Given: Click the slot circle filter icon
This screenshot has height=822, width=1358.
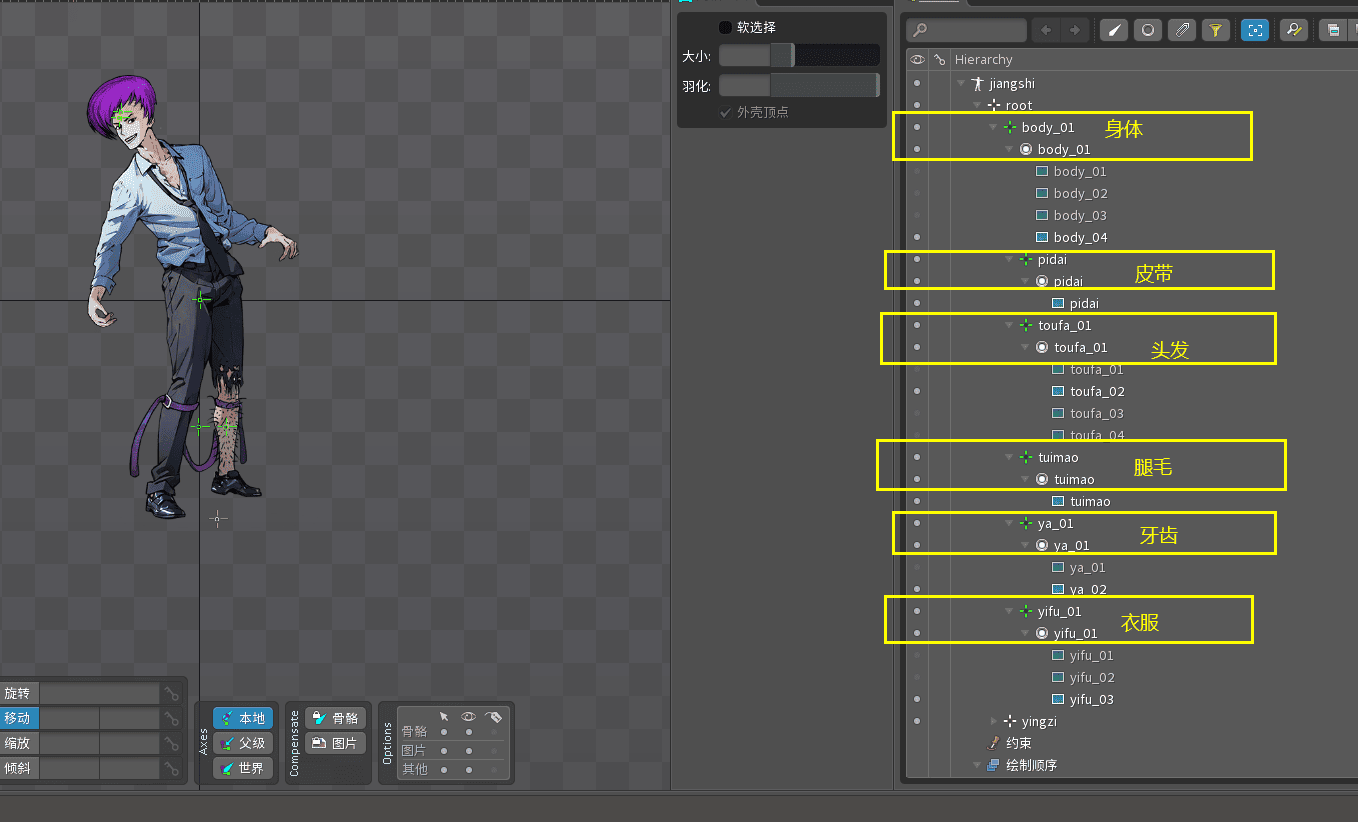Looking at the screenshot, I should pyautogui.click(x=1148, y=30).
